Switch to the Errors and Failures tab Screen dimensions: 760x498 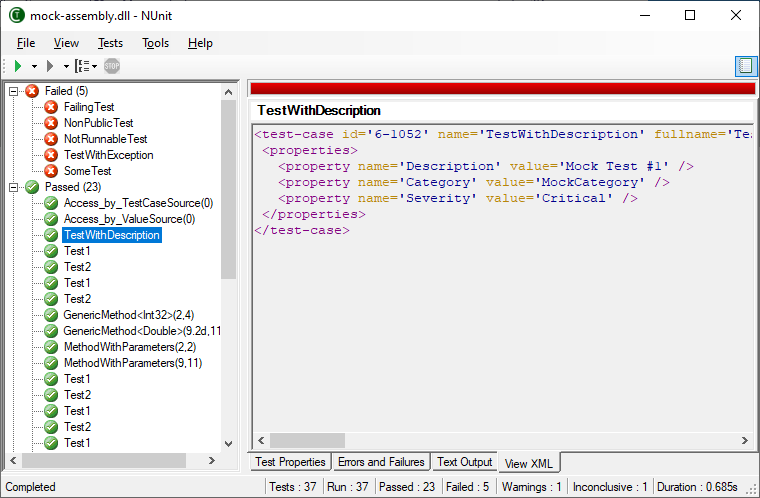click(x=380, y=462)
